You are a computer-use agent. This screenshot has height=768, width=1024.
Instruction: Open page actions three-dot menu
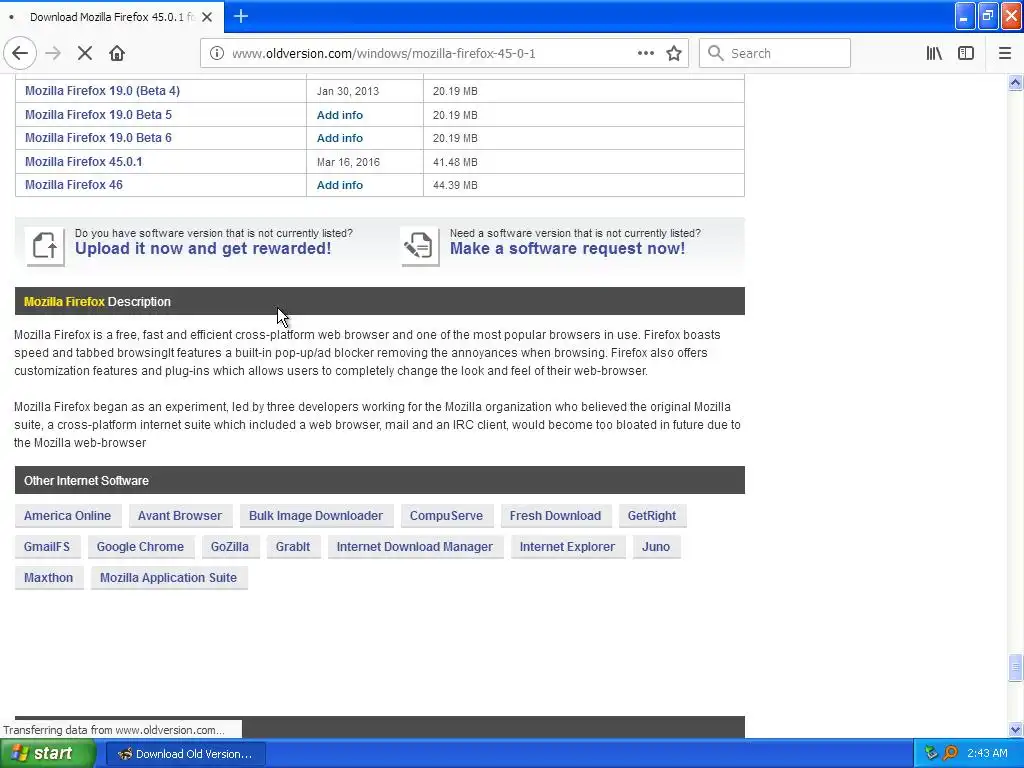(645, 54)
